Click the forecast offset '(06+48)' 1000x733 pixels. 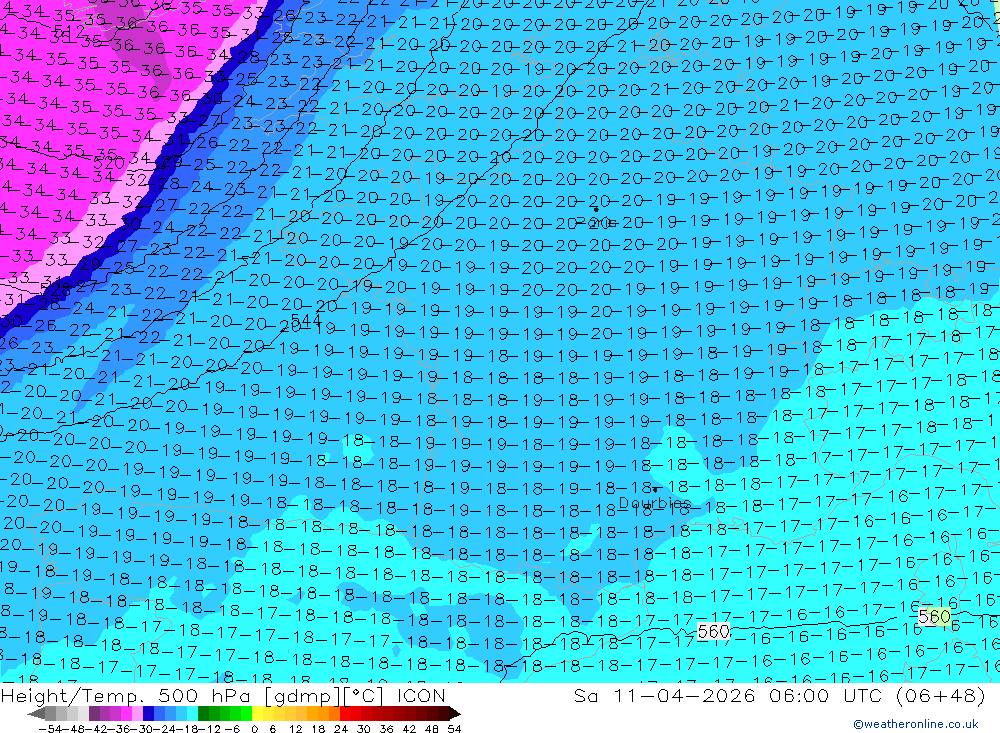point(941,696)
